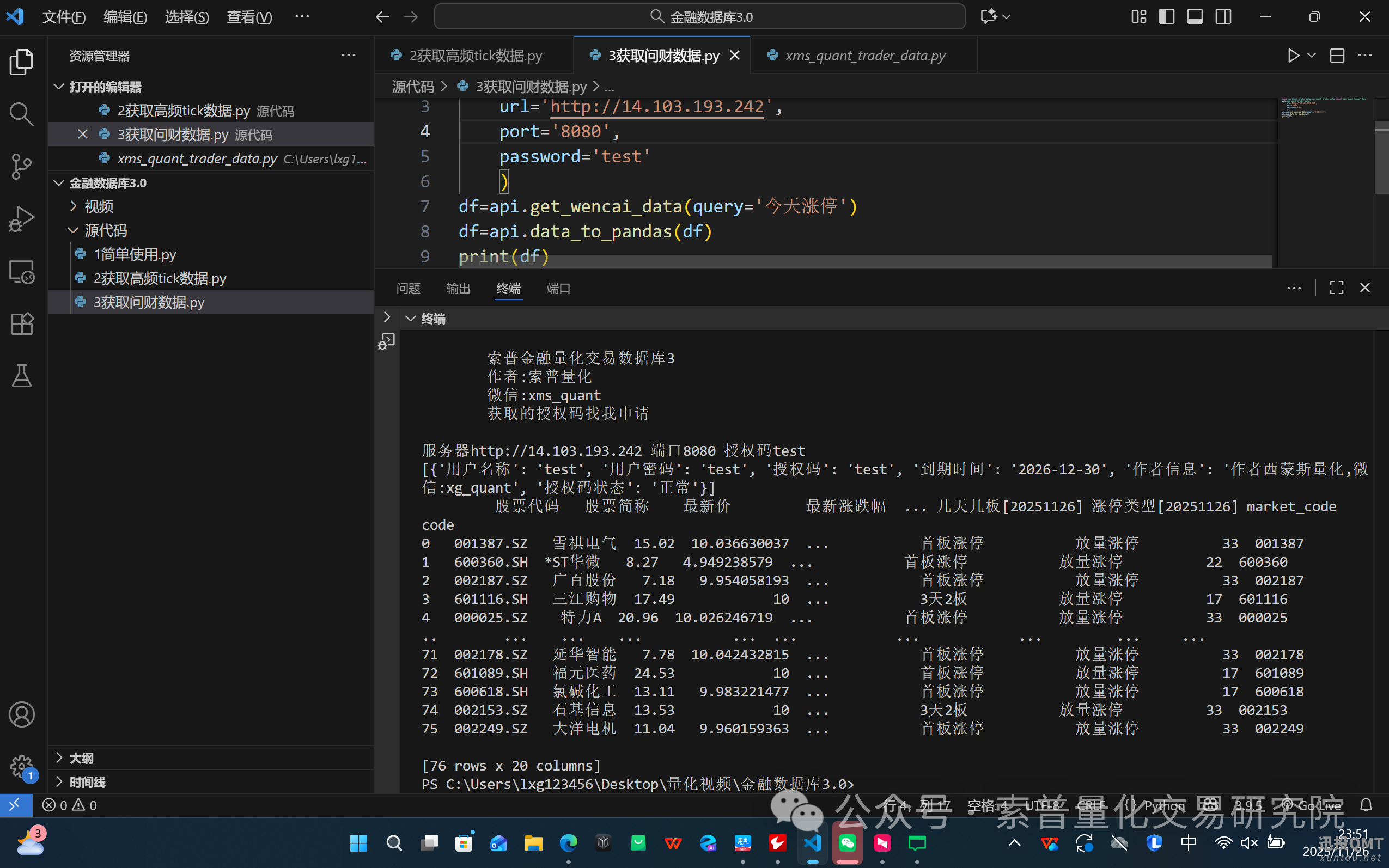Image resolution: width=1389 pixels, height=868 pixels.
Task: Collapse the 源代码 folder
Action: (x=105, y=230)
